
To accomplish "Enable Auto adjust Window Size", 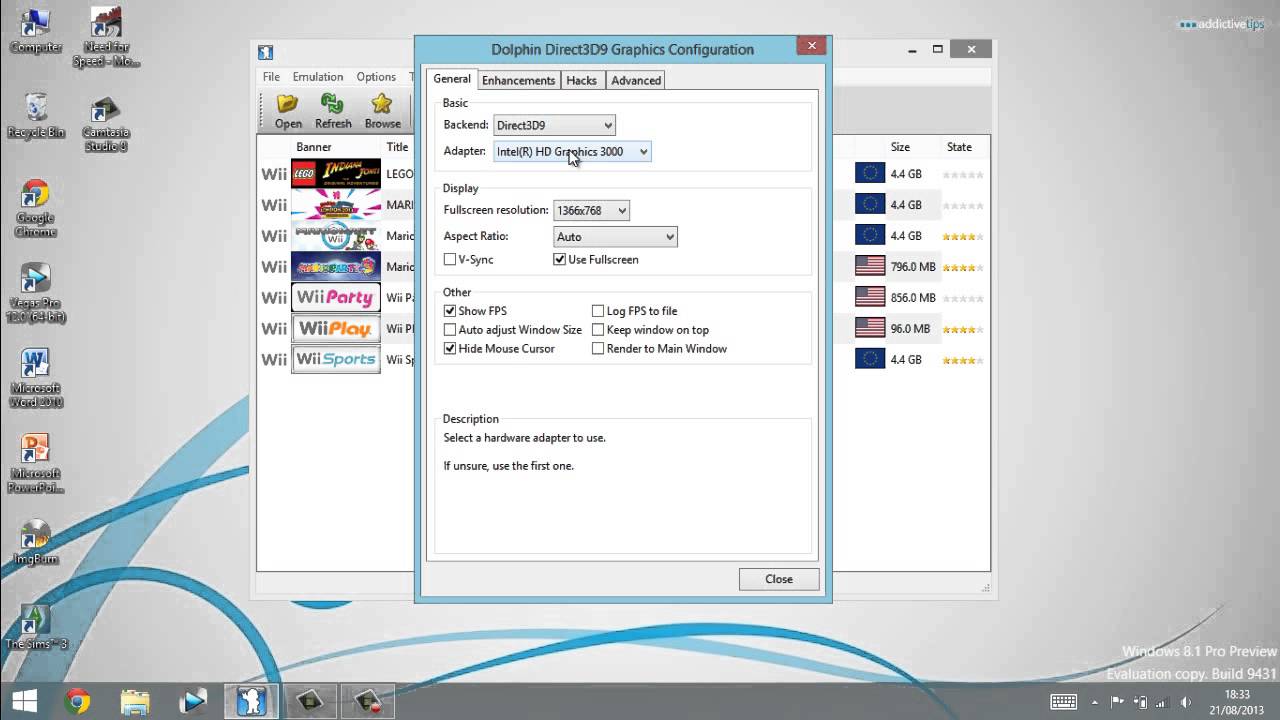I will pos(450,330).
